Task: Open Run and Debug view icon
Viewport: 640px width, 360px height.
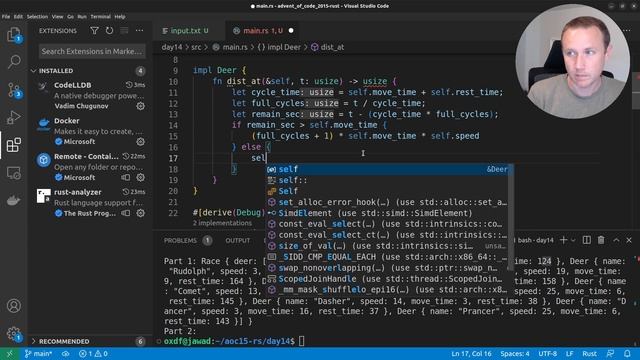Action: [x=13, y=117]
